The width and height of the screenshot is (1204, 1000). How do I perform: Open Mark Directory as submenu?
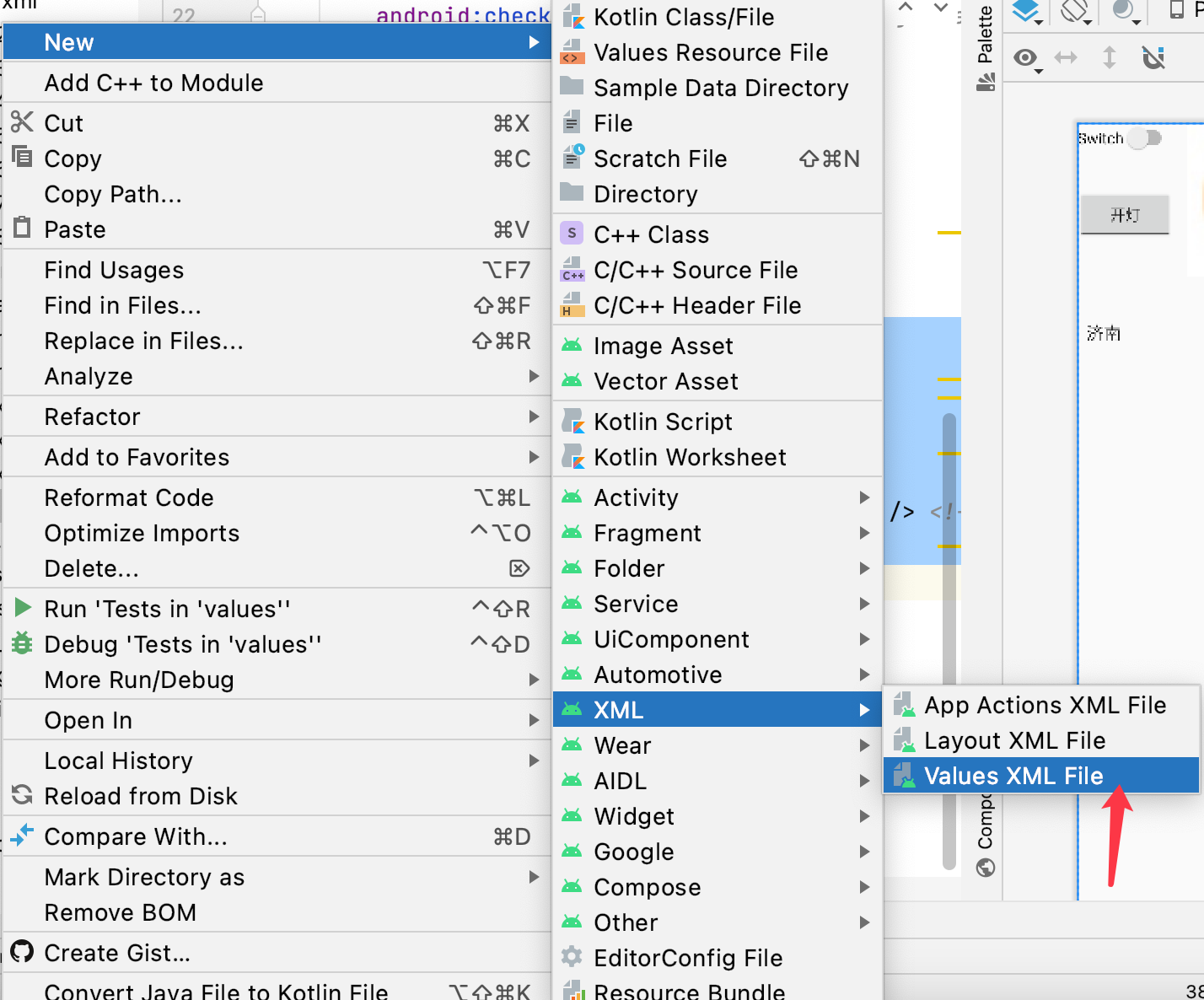point(277,877)
